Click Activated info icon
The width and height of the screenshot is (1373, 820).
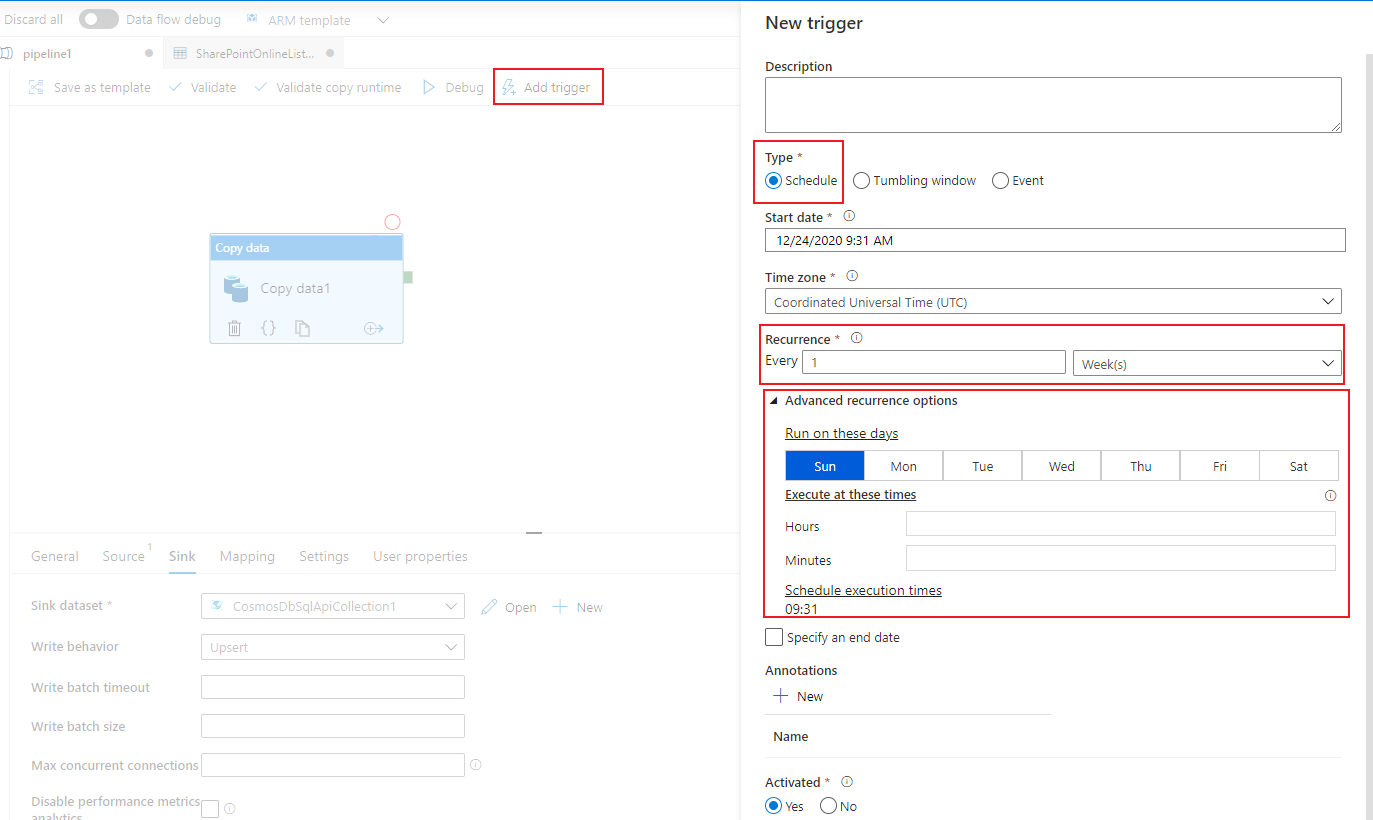coord(847,781)
